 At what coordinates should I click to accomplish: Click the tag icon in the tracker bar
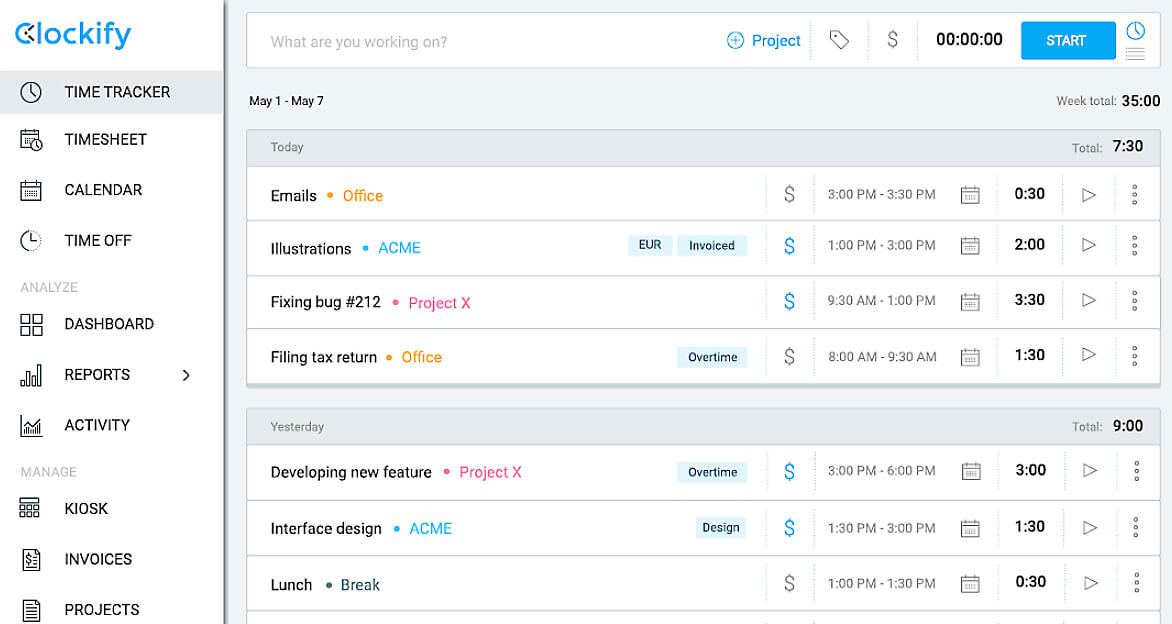coord(839,40)
